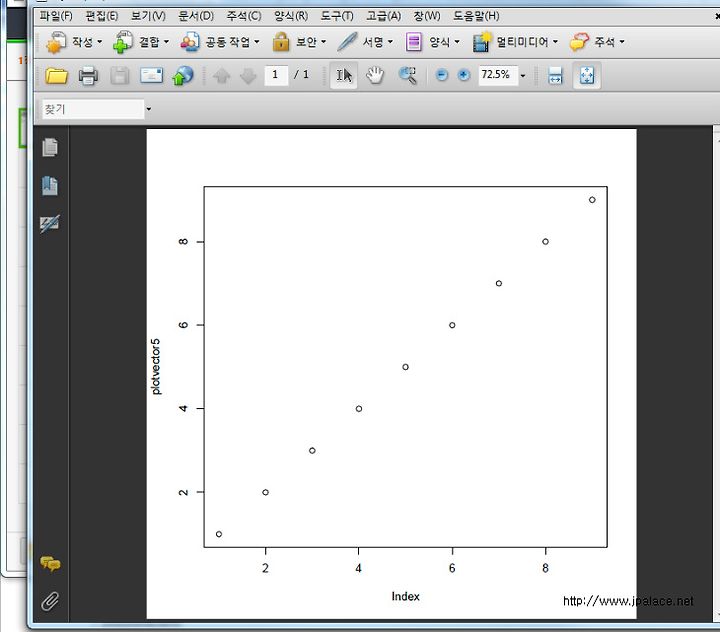Expand the 공동 작업 collaborate dropdown
Screen dimensions: 720x632
257,42
